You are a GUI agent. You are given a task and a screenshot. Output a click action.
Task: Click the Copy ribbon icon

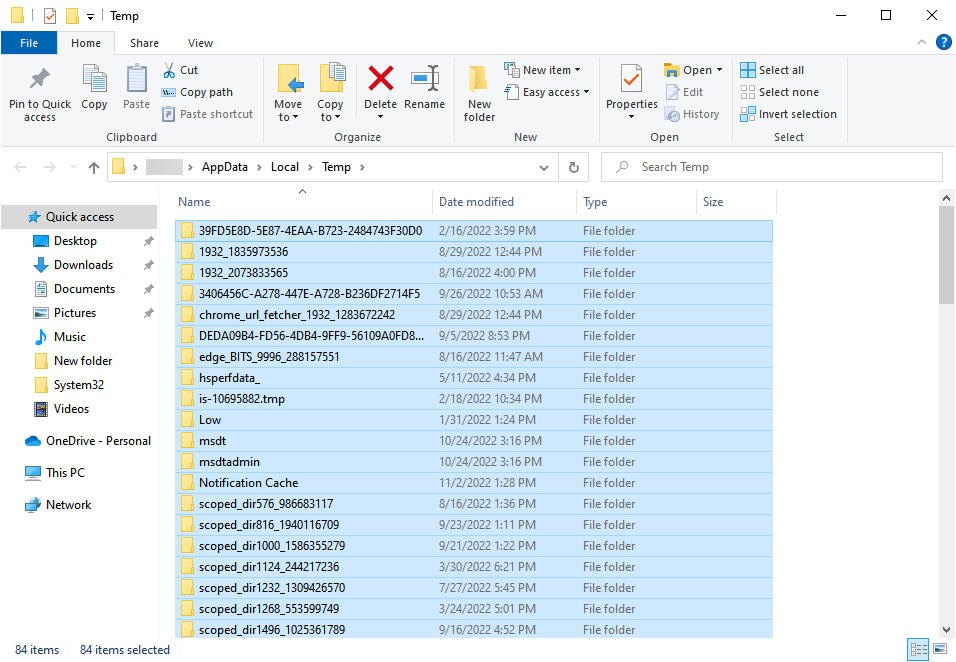click(94, 79)
